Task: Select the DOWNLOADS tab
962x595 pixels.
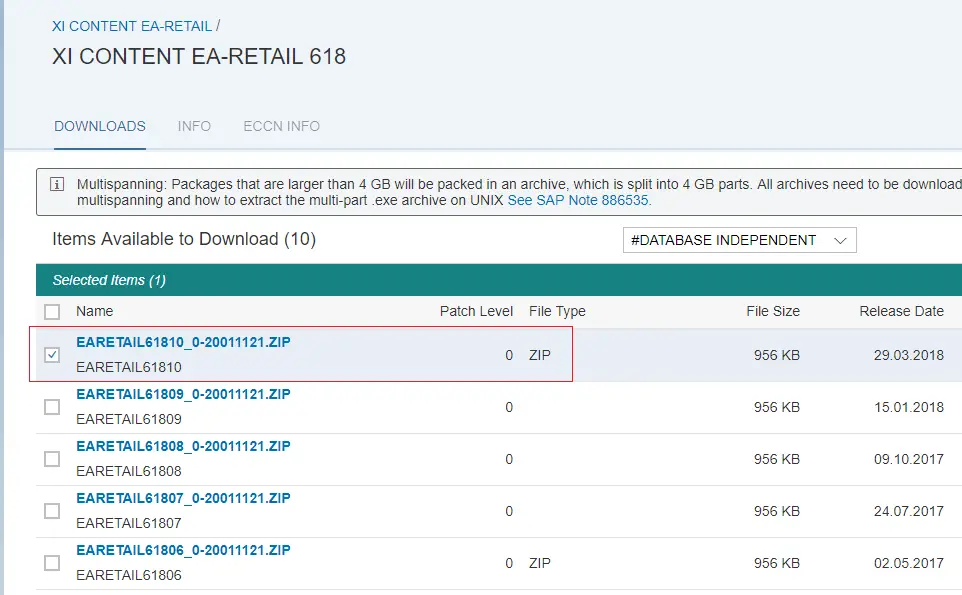Action: coord(100,126)
